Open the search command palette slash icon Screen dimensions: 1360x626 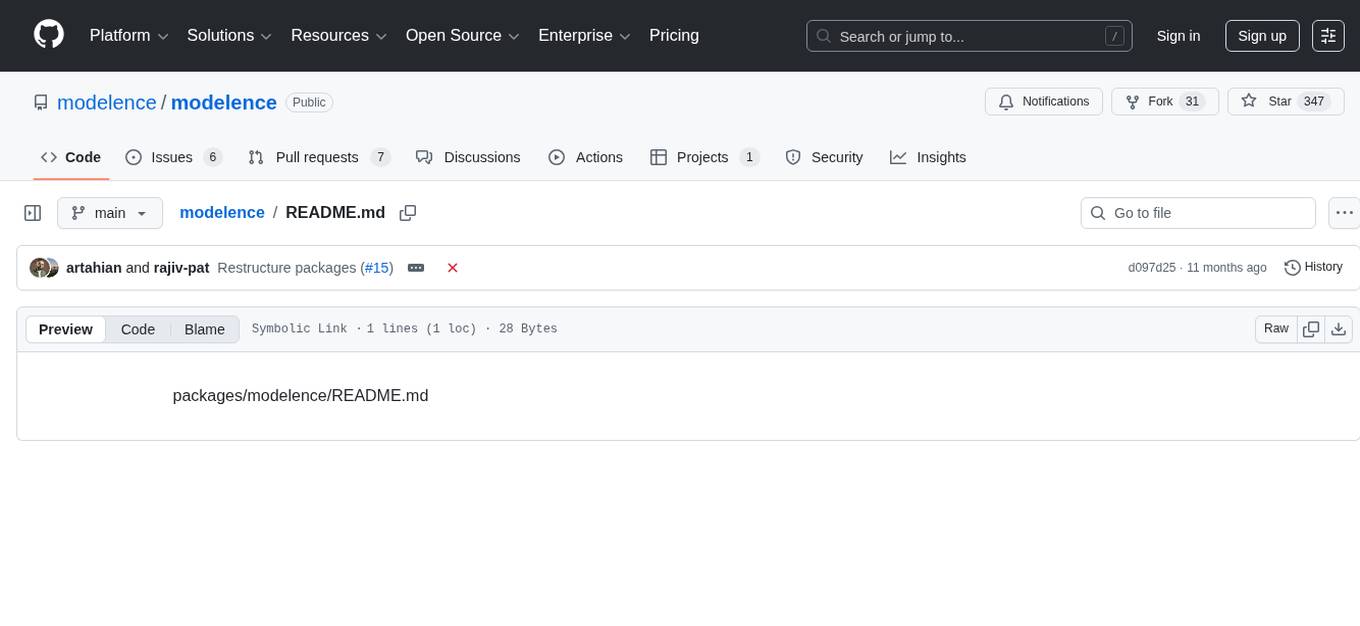[1114, 36]
